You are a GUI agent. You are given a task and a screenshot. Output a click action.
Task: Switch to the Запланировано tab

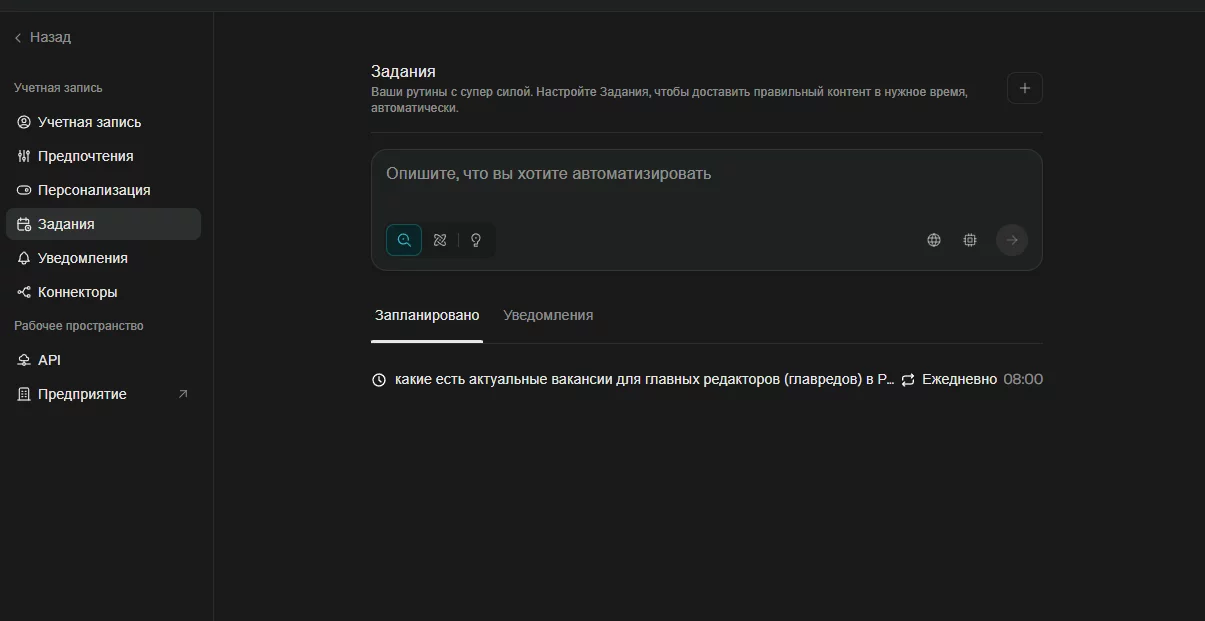point(427,315)
